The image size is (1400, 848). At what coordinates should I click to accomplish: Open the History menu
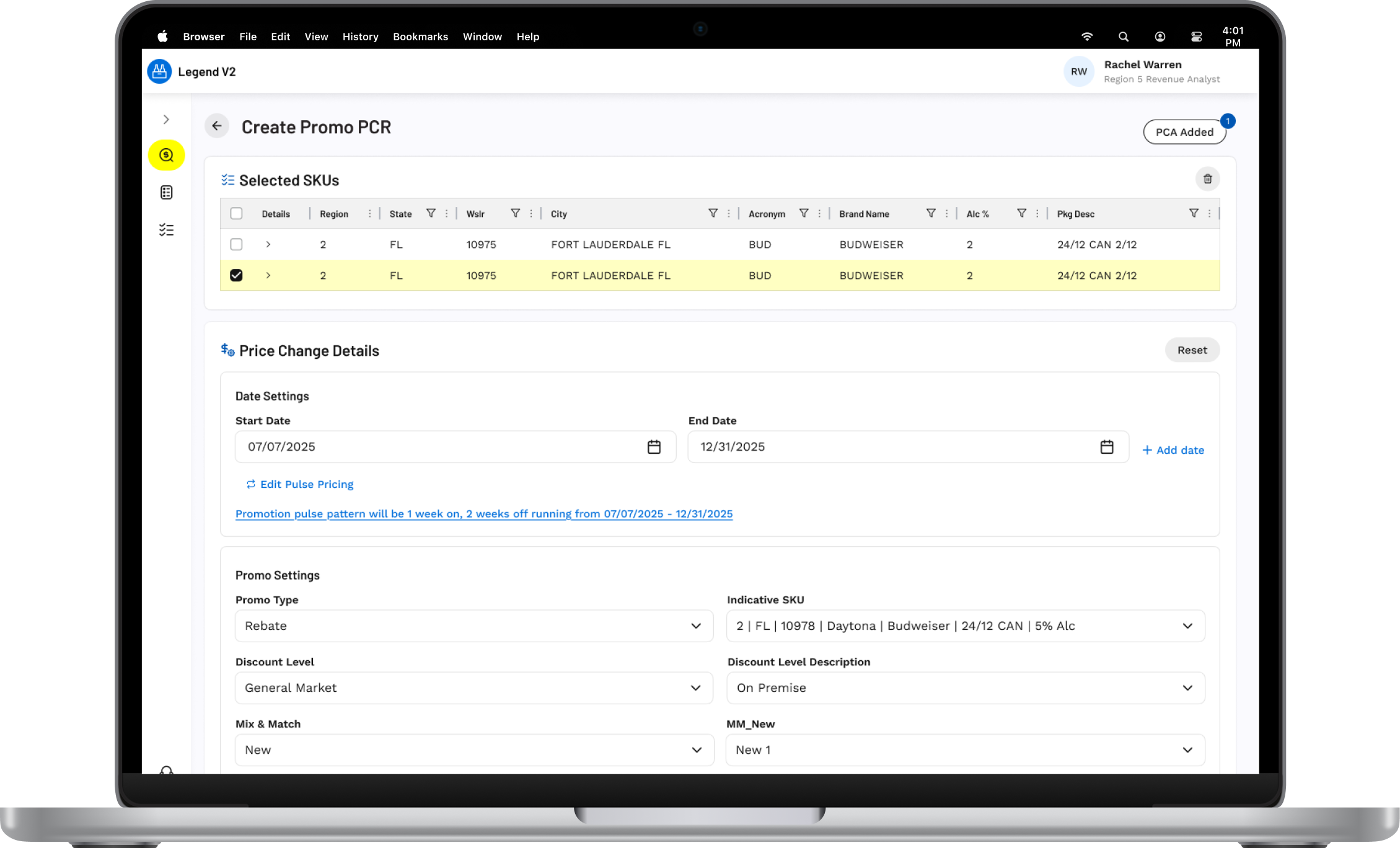(360, 37)
